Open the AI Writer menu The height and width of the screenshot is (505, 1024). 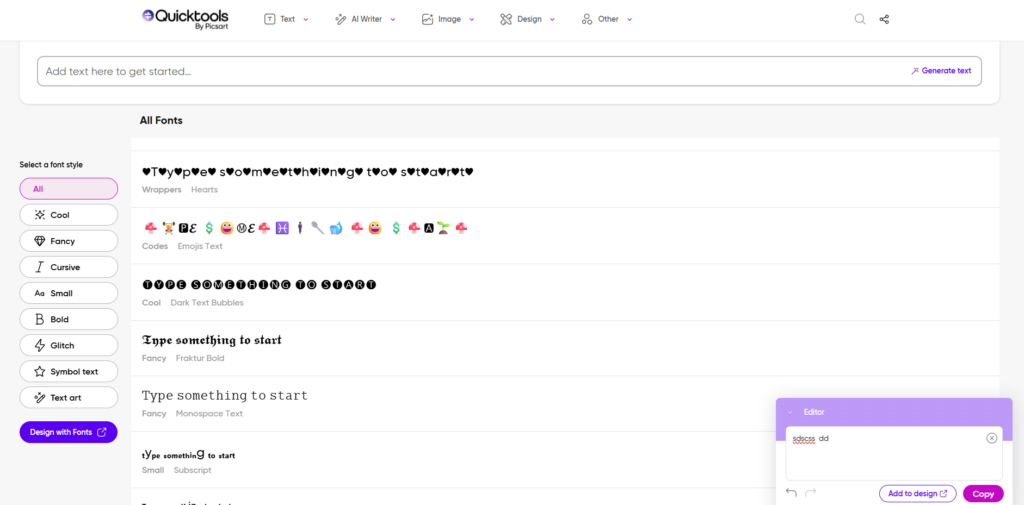point(365,19)
